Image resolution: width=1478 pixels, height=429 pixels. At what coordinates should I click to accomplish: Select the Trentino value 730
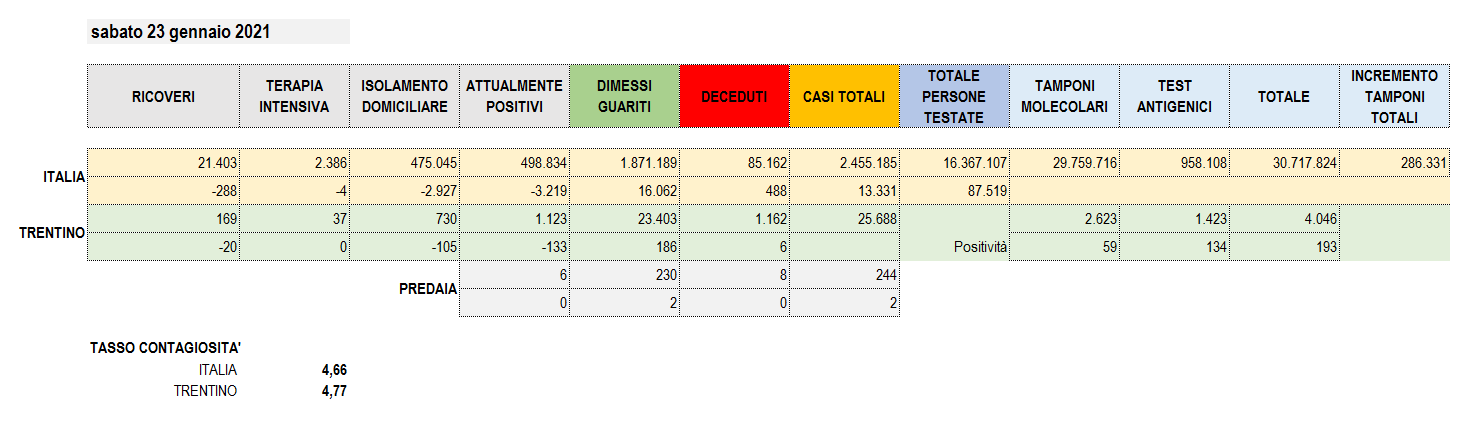(404, 218)
